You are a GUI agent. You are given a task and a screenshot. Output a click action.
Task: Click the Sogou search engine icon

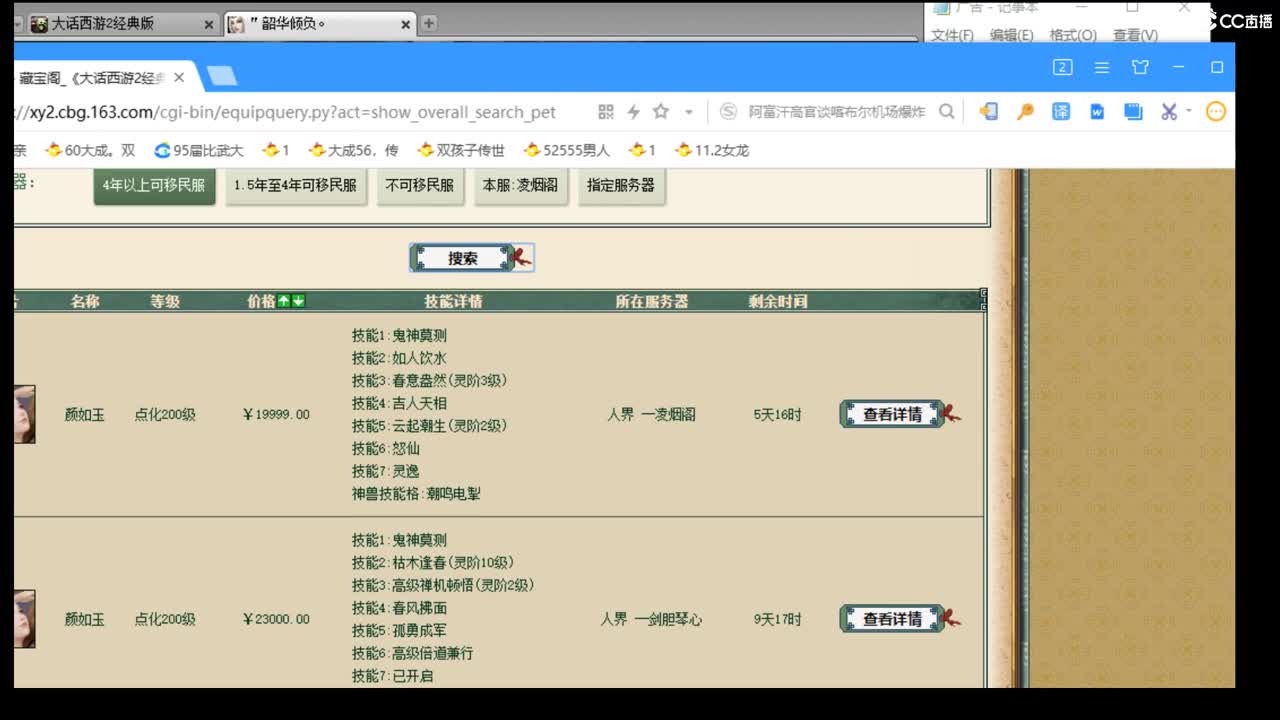729,112
